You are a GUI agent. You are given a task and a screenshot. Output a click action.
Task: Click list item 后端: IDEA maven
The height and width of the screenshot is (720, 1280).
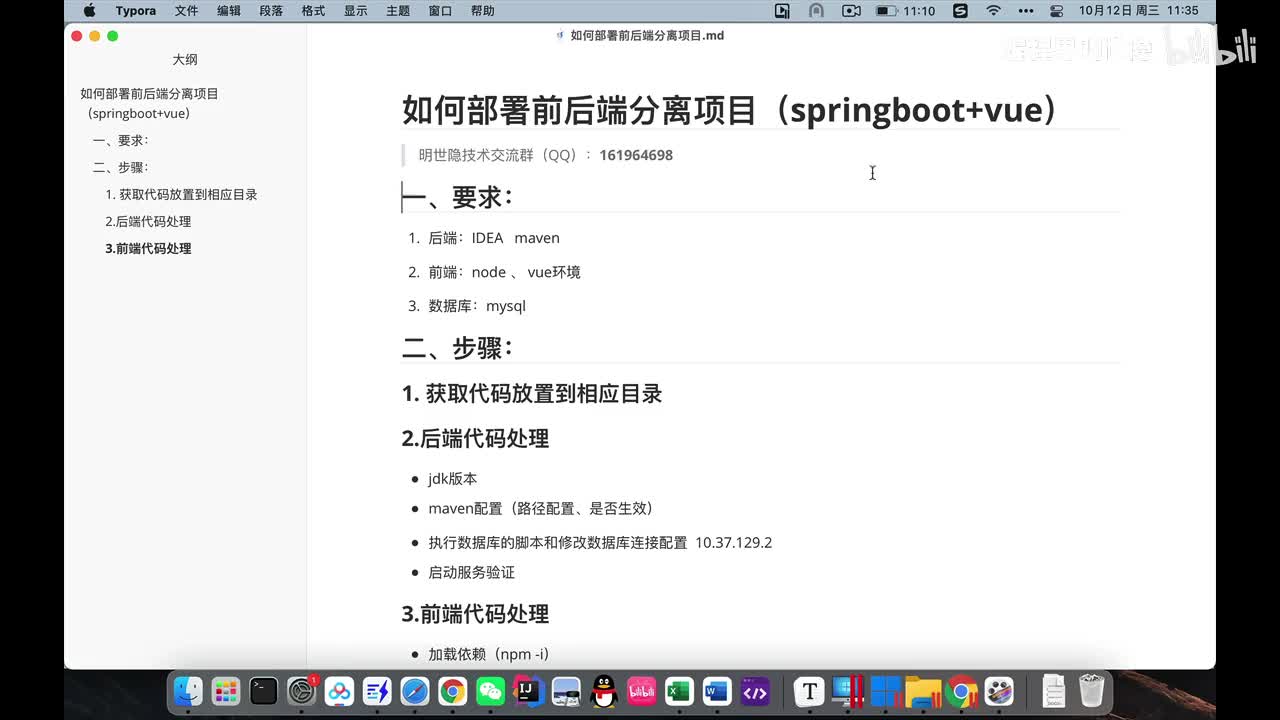[x=494, y=238]
